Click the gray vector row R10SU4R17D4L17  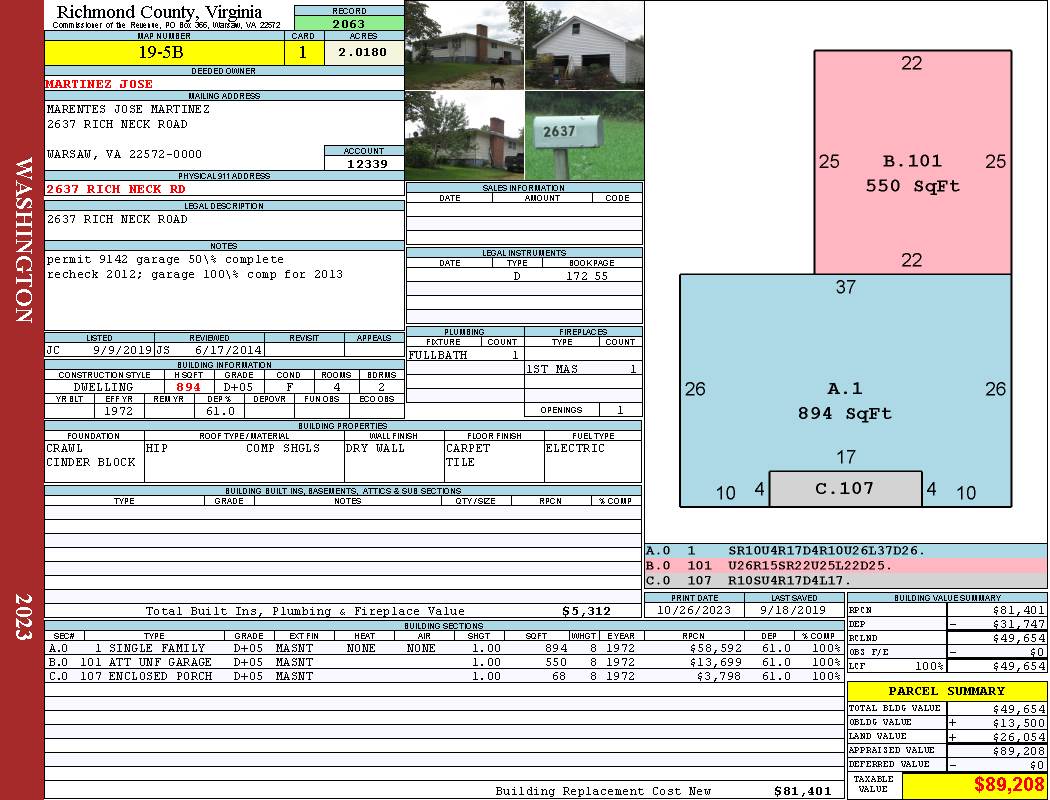845,580
